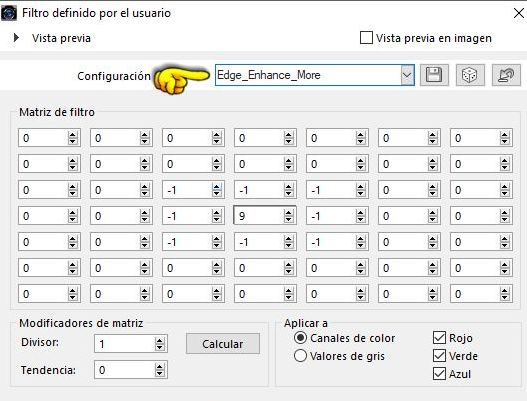Select the Valores de gris radio button
The image size is (527, 401).
pos(300,356)
